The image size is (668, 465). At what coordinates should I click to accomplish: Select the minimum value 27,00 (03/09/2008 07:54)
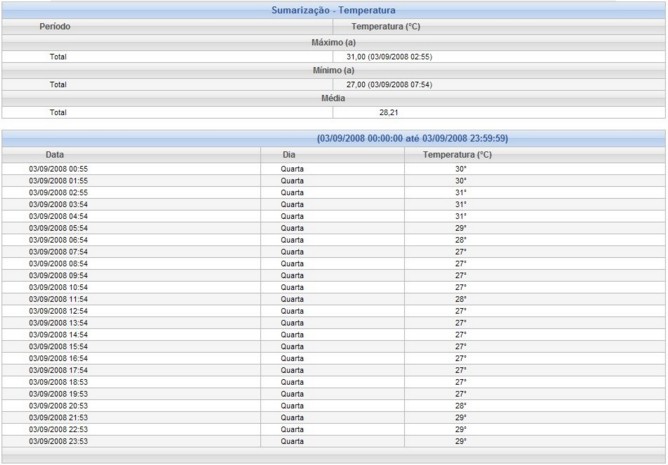tap(395, 85)
